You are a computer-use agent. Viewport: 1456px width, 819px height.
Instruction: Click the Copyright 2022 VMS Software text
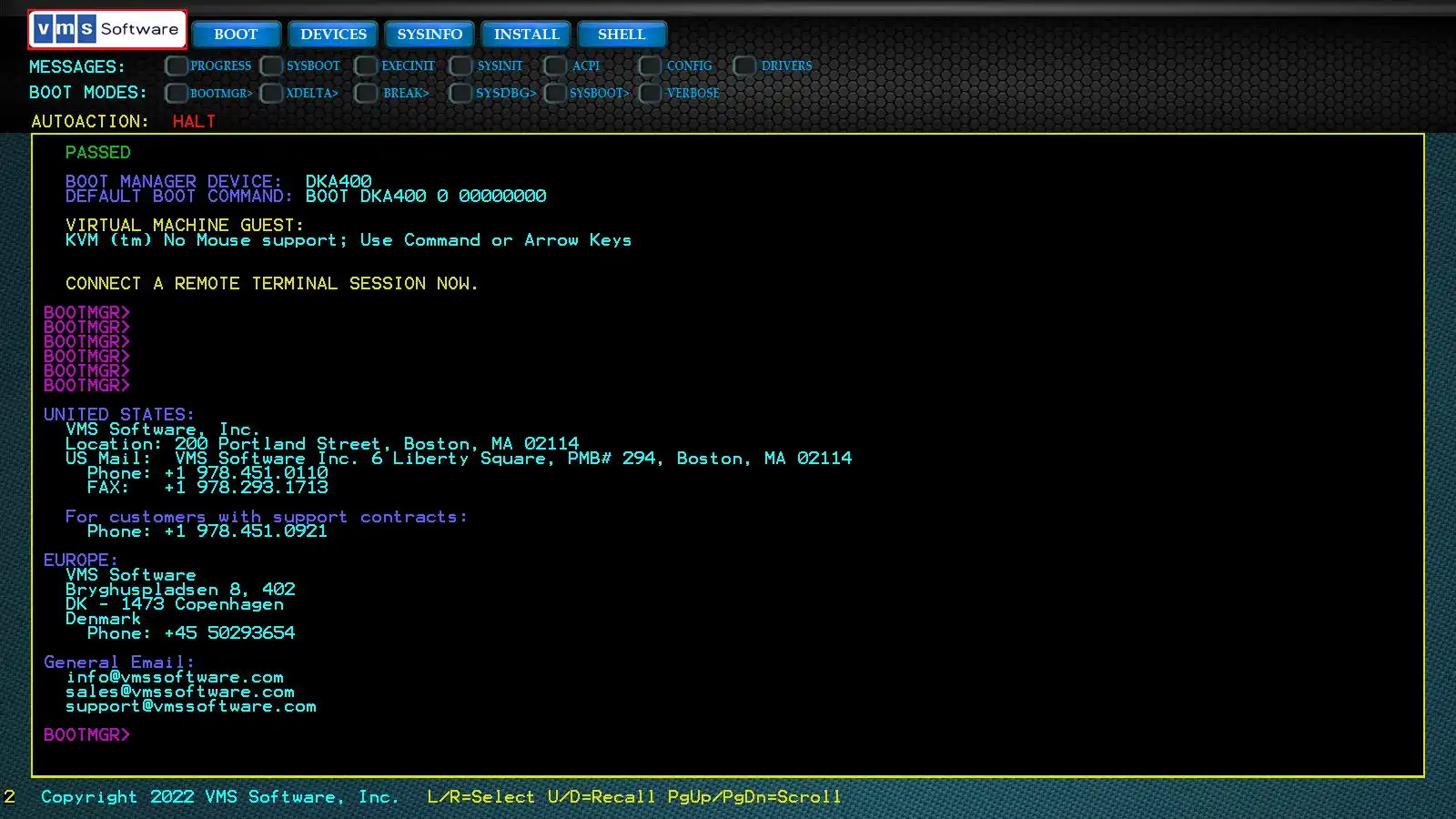220,796
